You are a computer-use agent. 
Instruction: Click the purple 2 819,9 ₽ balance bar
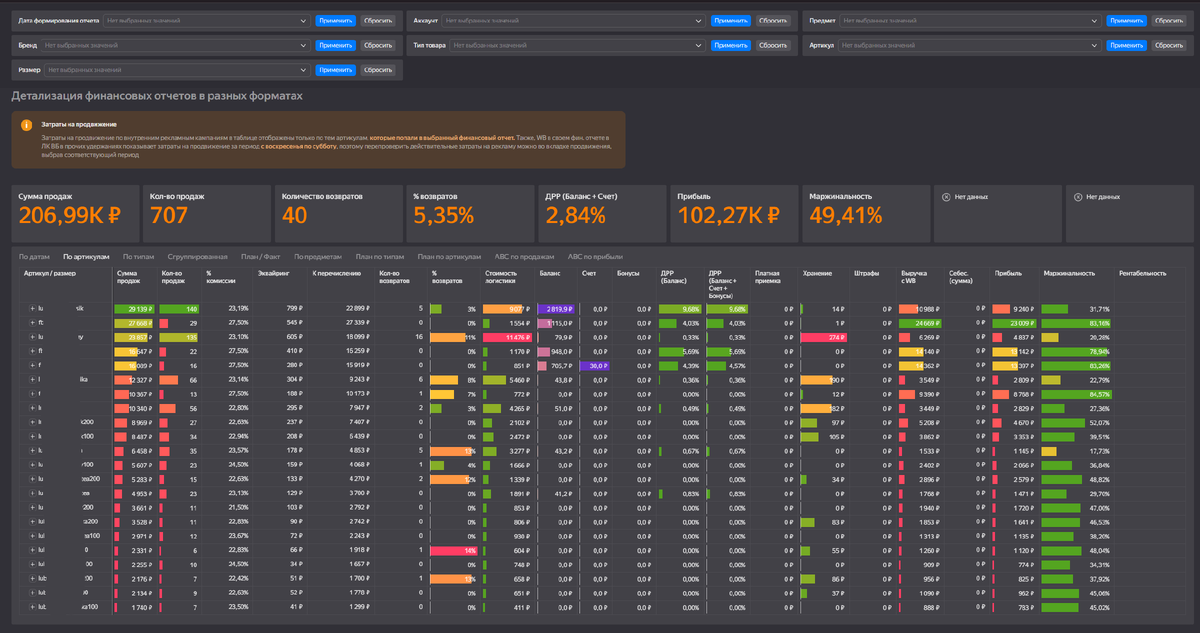tap(555, 309)
